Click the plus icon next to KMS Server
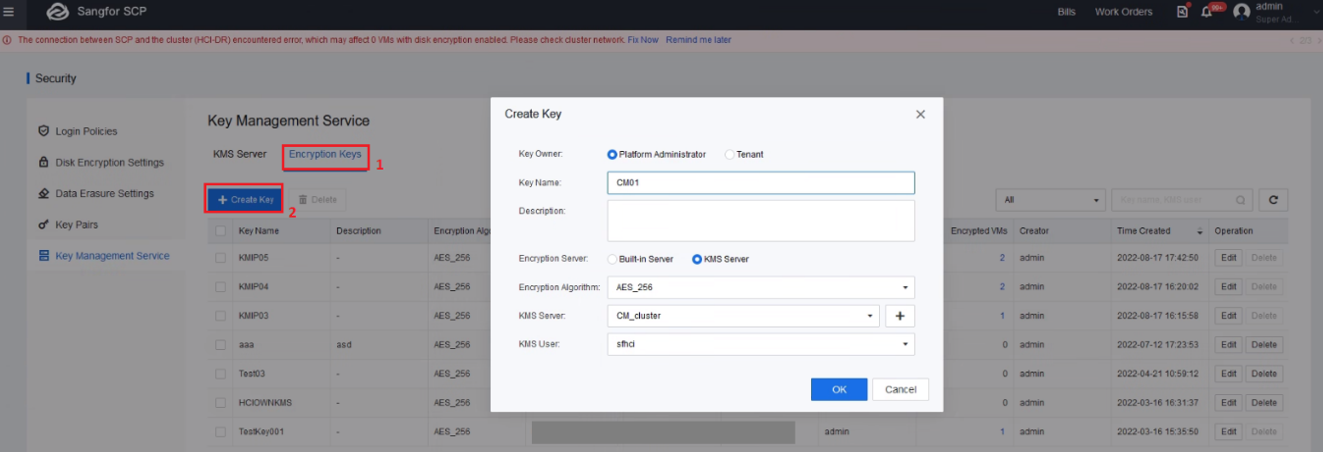The width and height of the screenshot is (1323, 452). coord(900,316)
